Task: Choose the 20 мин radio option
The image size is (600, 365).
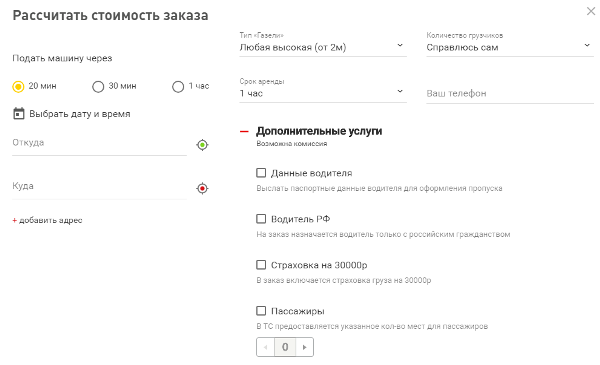Action: point(18,86)
